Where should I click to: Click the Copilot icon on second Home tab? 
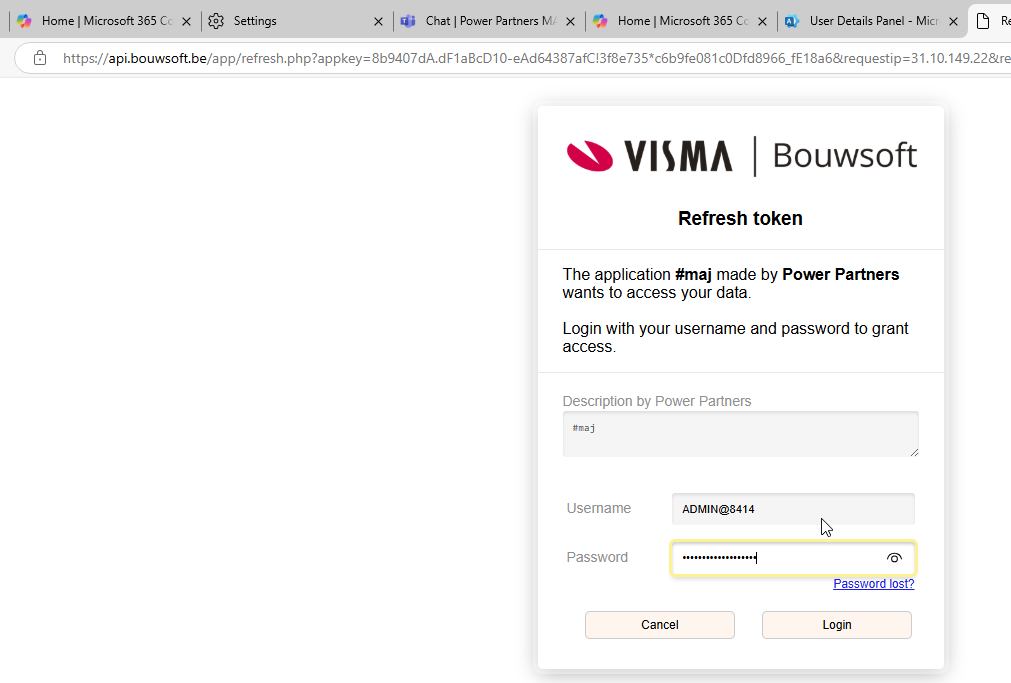(x=600, y=21)
